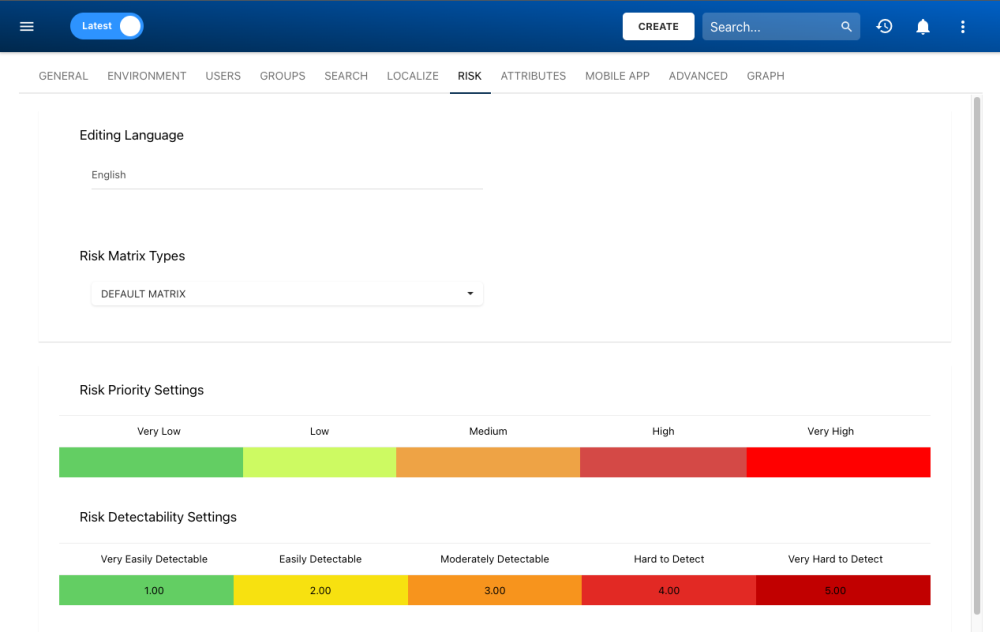
Task: Click the 'Hard to Detect' column label
Action: point(669,559)
